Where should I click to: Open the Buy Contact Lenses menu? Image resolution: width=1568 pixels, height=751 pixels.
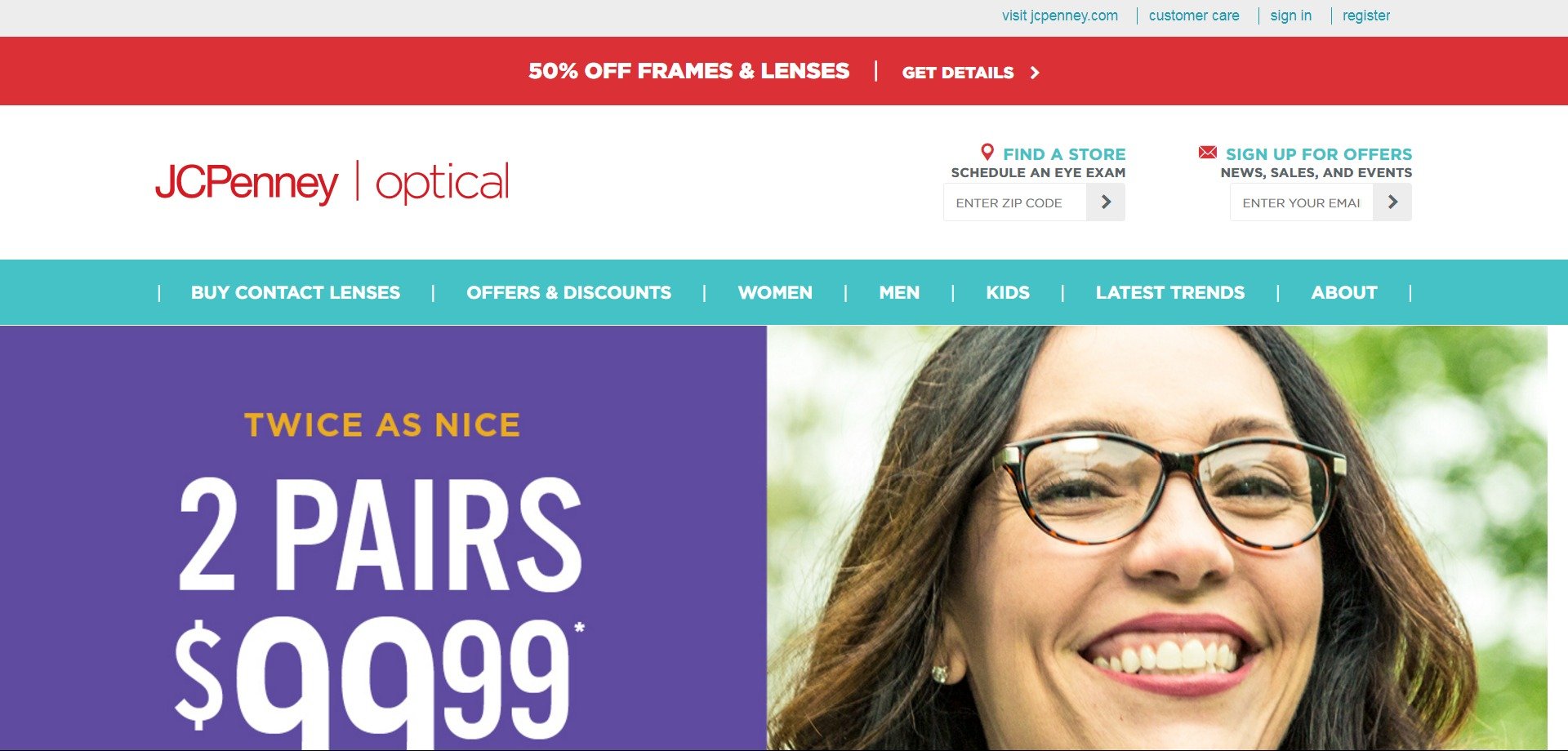pos(296,292)
